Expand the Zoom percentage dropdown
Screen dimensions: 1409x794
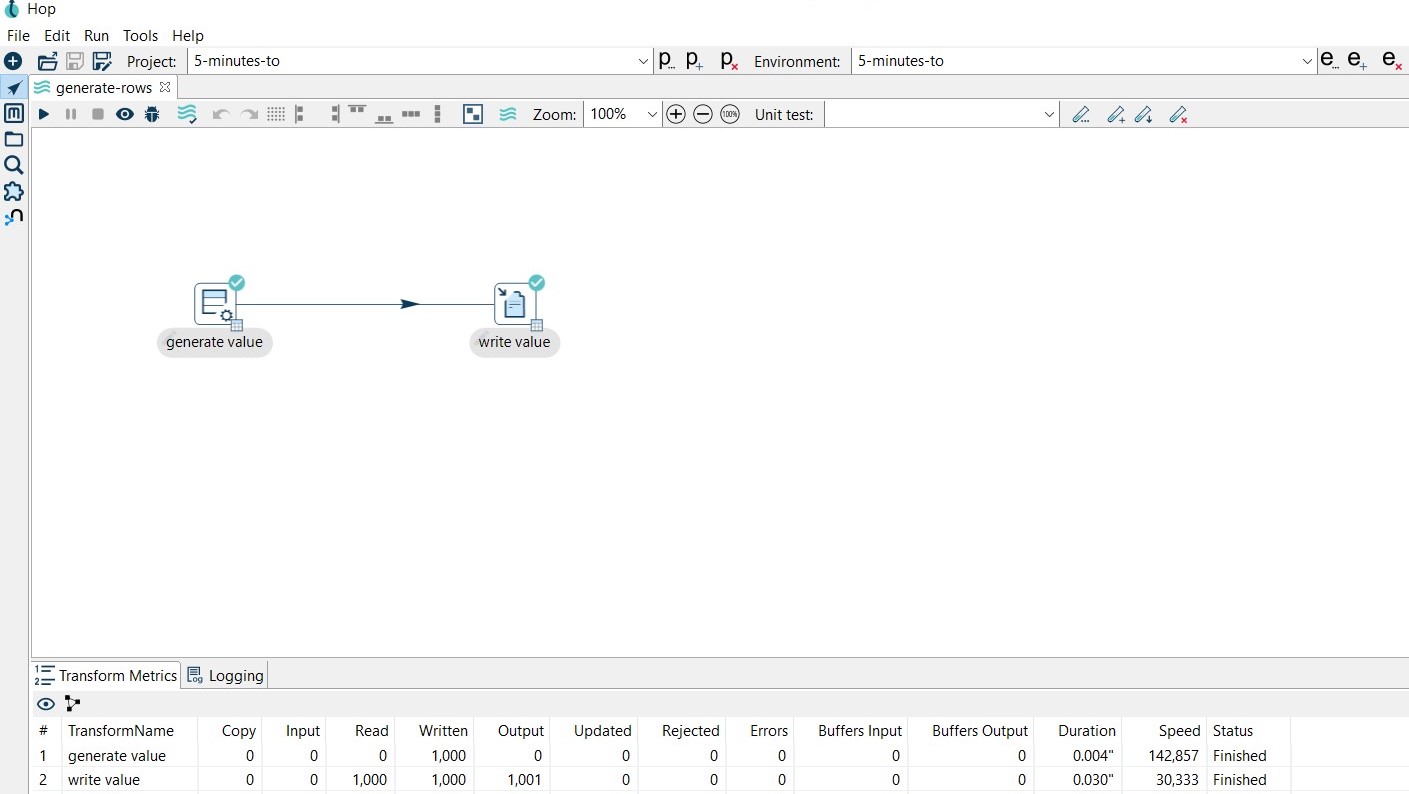(x=652, y=115)
